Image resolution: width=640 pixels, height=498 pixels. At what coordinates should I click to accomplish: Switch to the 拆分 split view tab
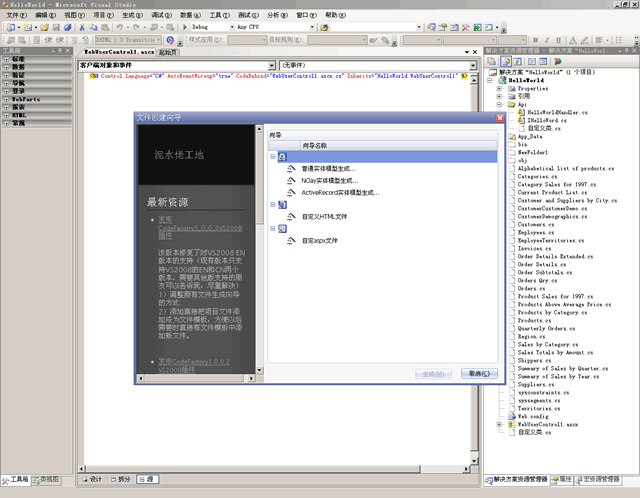(121, 479)
